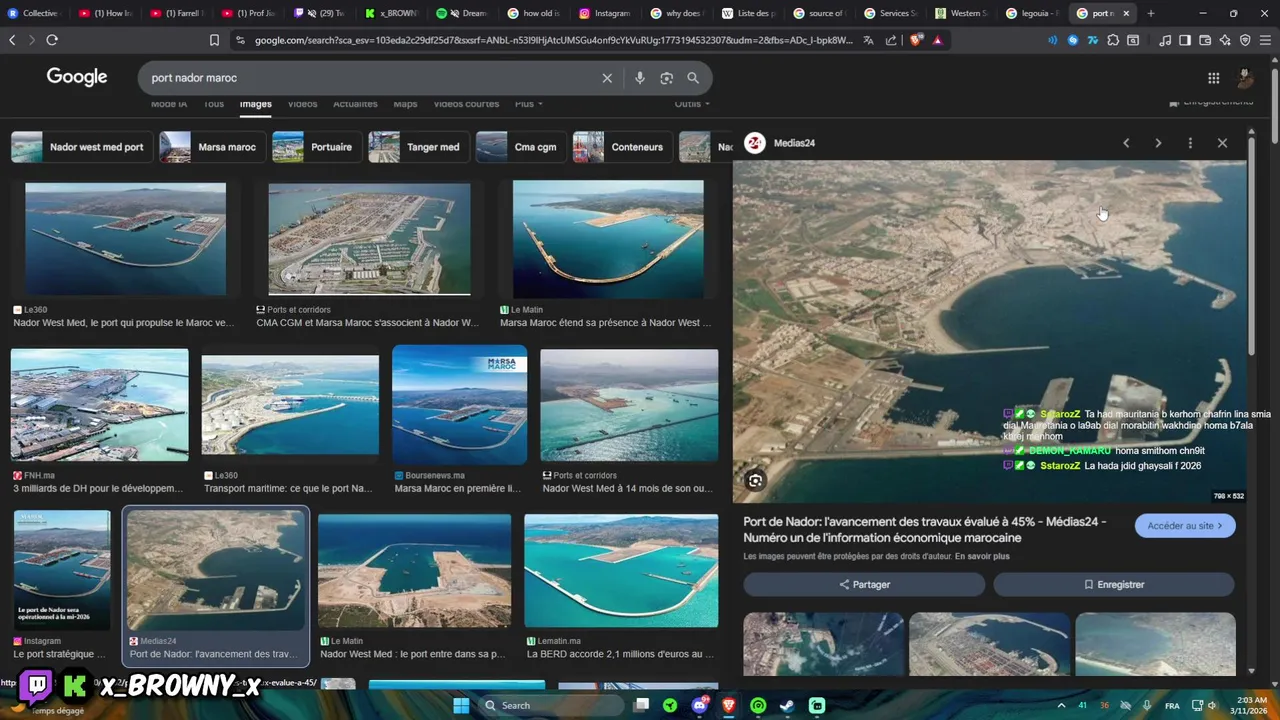
Task: Start voice search with the microphone icon
Action: [x=640, y=78]
